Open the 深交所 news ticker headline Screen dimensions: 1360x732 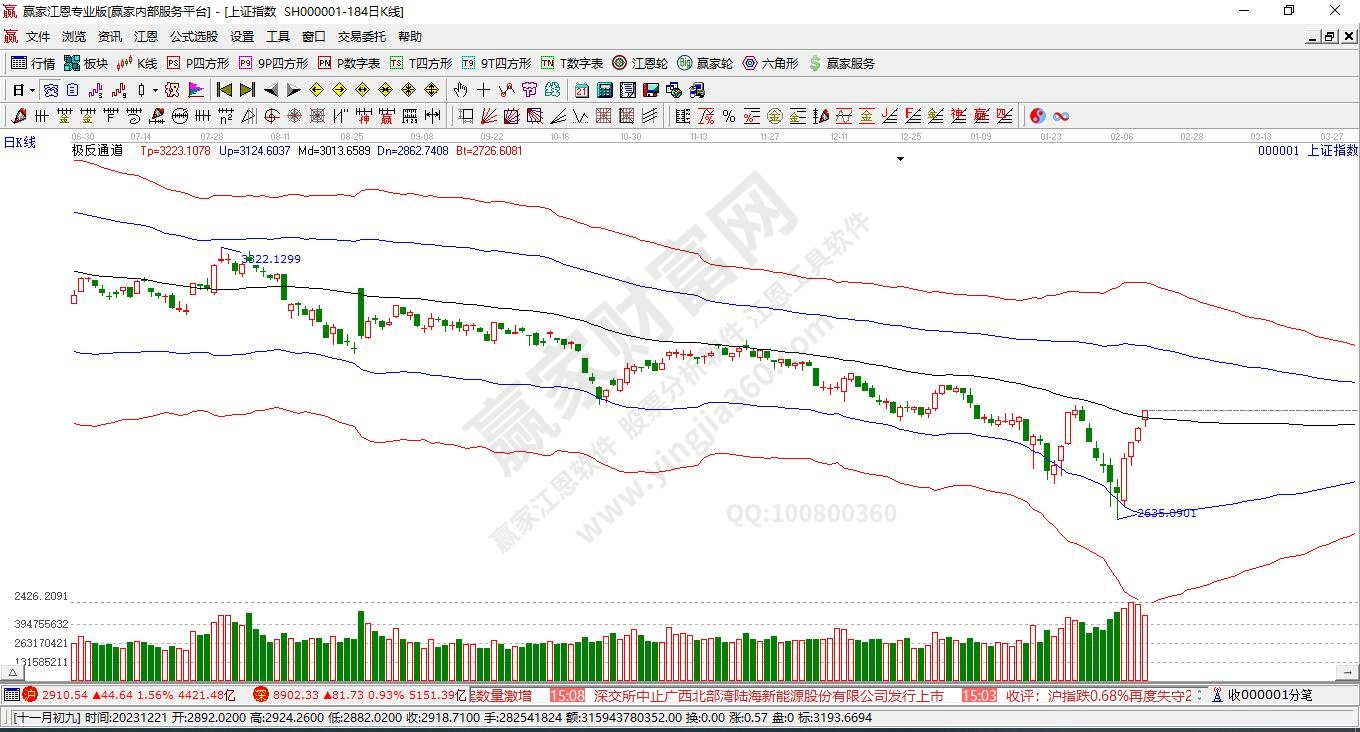point(768,695)
